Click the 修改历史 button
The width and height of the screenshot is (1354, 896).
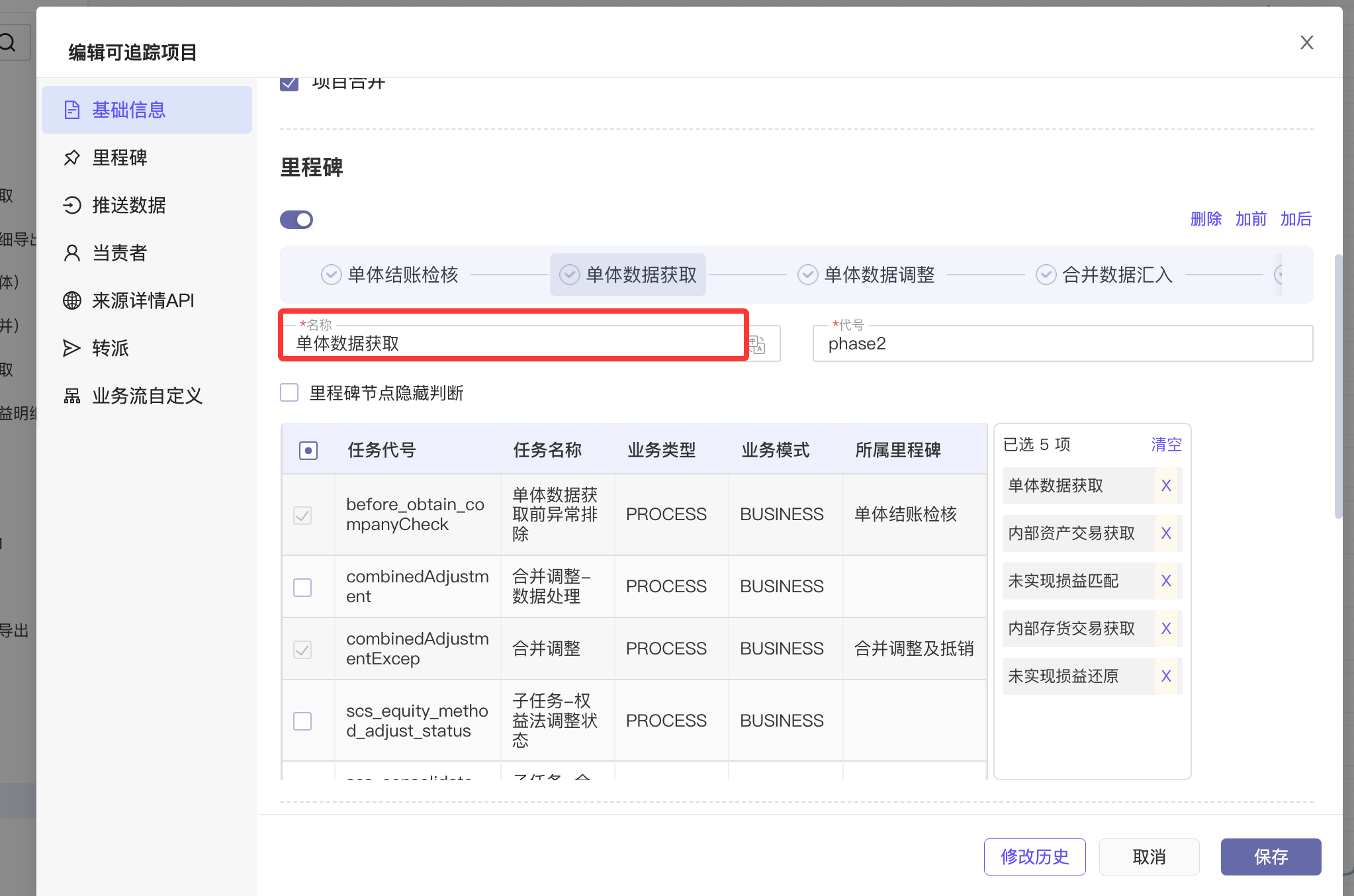pos(1034,857)
